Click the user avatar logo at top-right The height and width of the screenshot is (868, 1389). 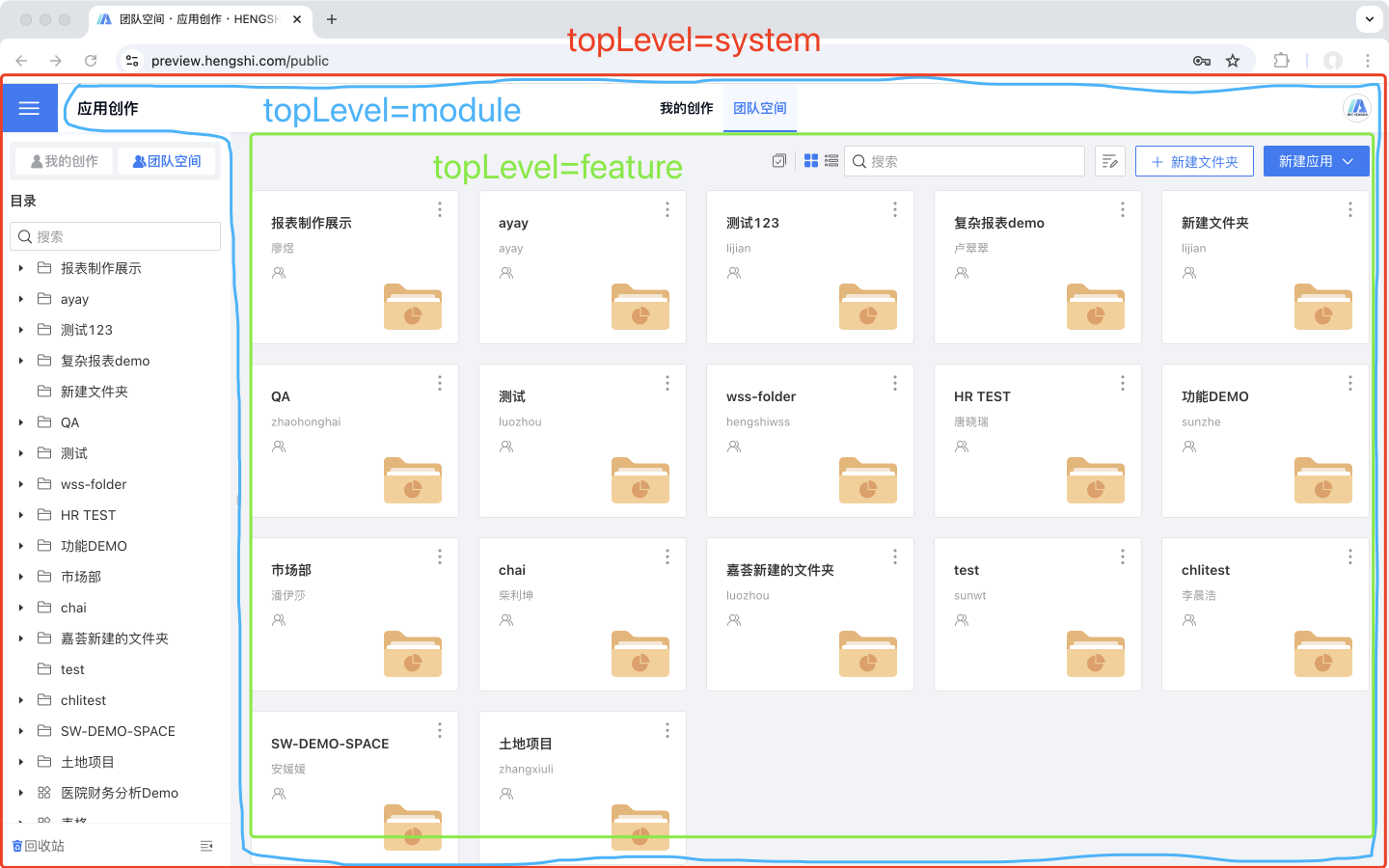pos(1357,108)
